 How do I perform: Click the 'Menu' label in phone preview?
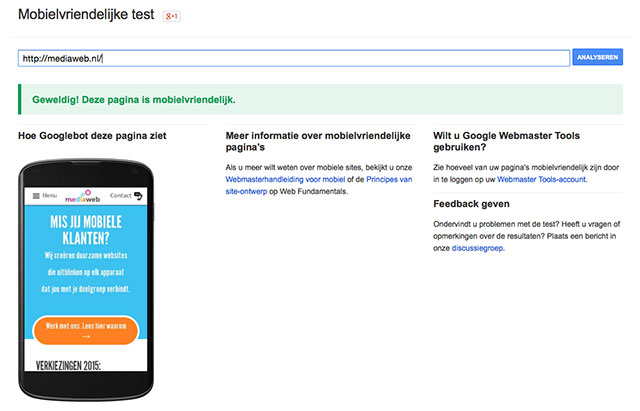pyautogui.click(x=50, y=196)
